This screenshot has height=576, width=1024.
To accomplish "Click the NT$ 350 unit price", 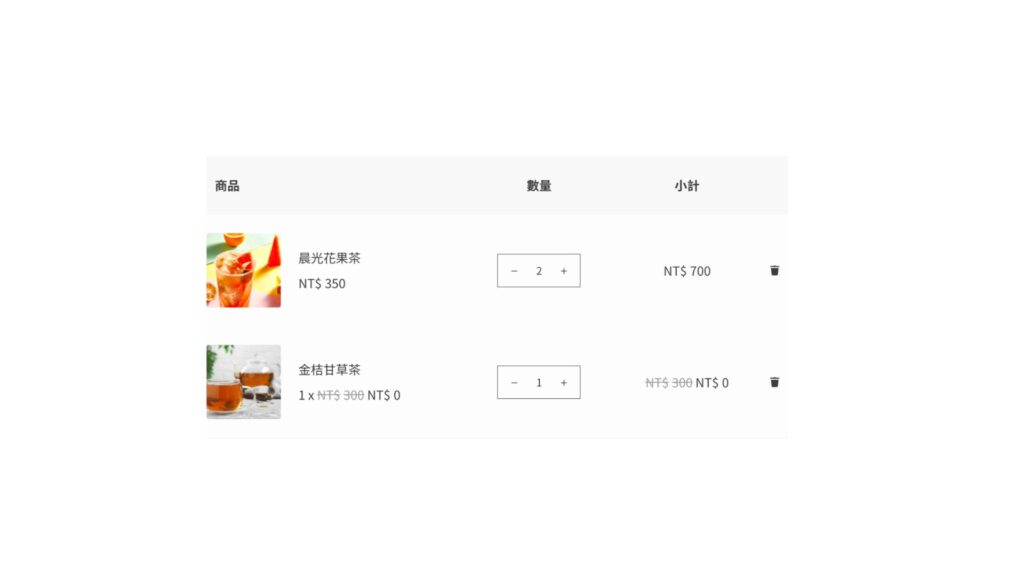I will 322,283.
